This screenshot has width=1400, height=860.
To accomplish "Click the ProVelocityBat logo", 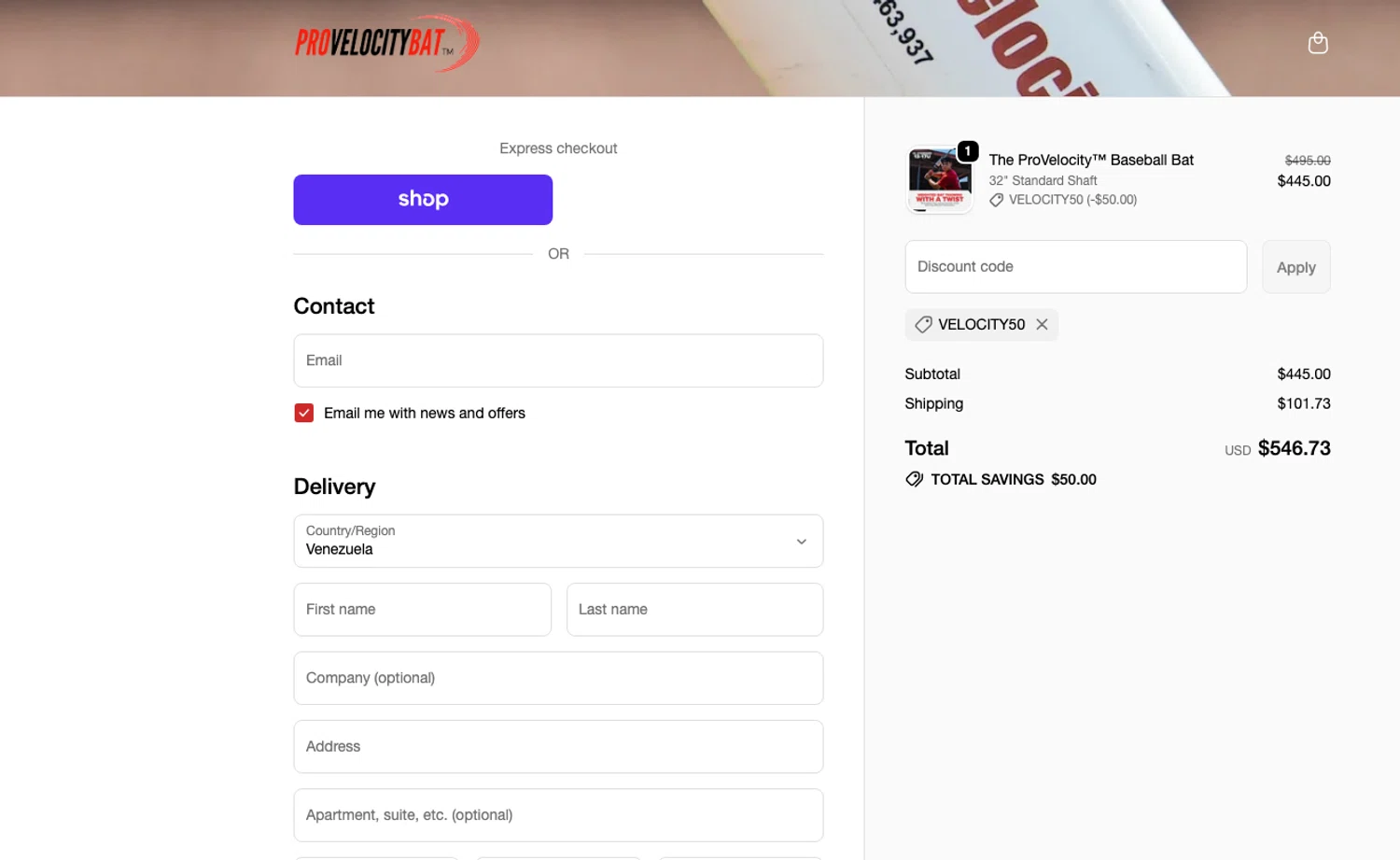I will pyautogui.click(x=387, y=43).
